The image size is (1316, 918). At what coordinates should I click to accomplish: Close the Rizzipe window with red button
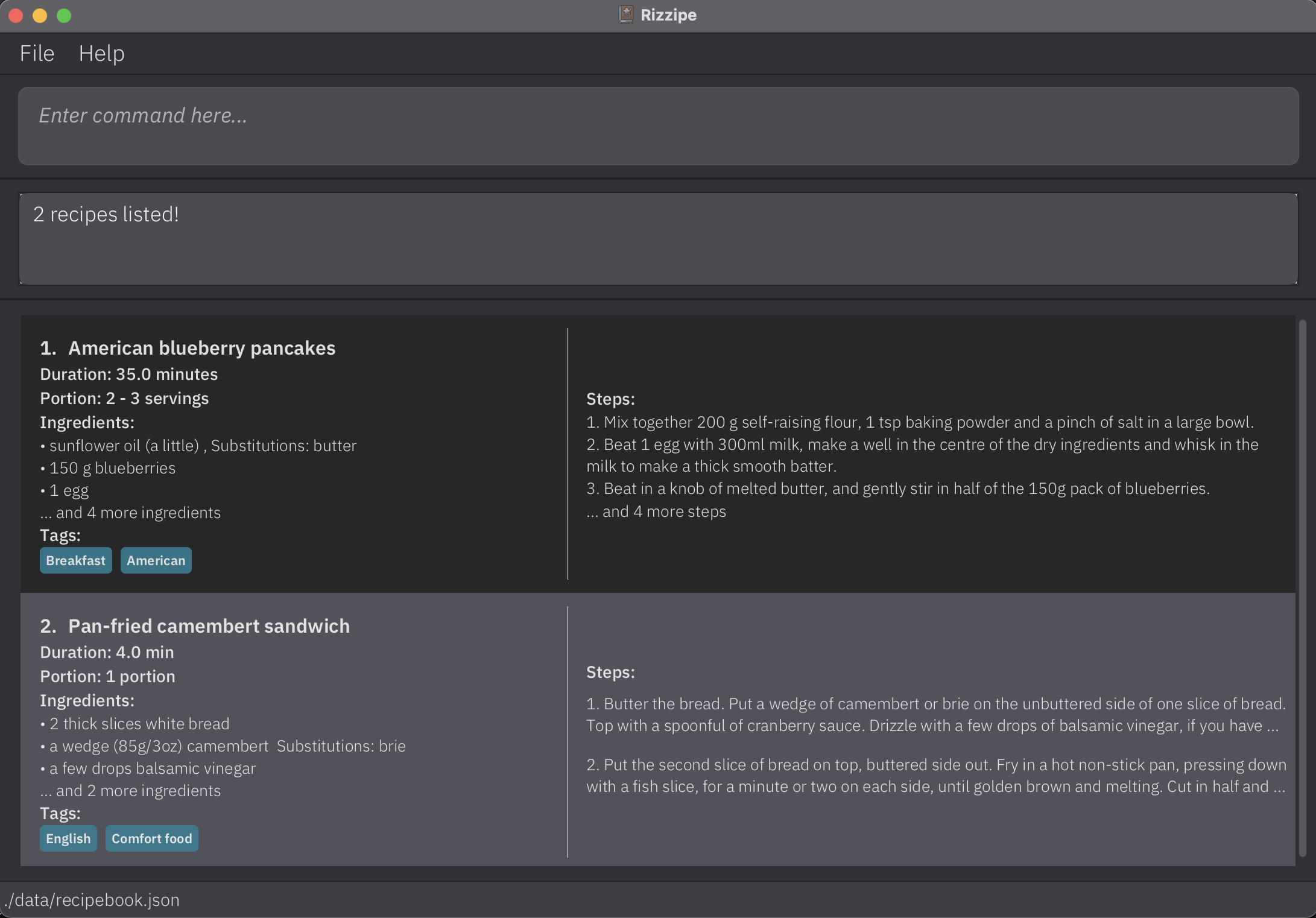16,16
